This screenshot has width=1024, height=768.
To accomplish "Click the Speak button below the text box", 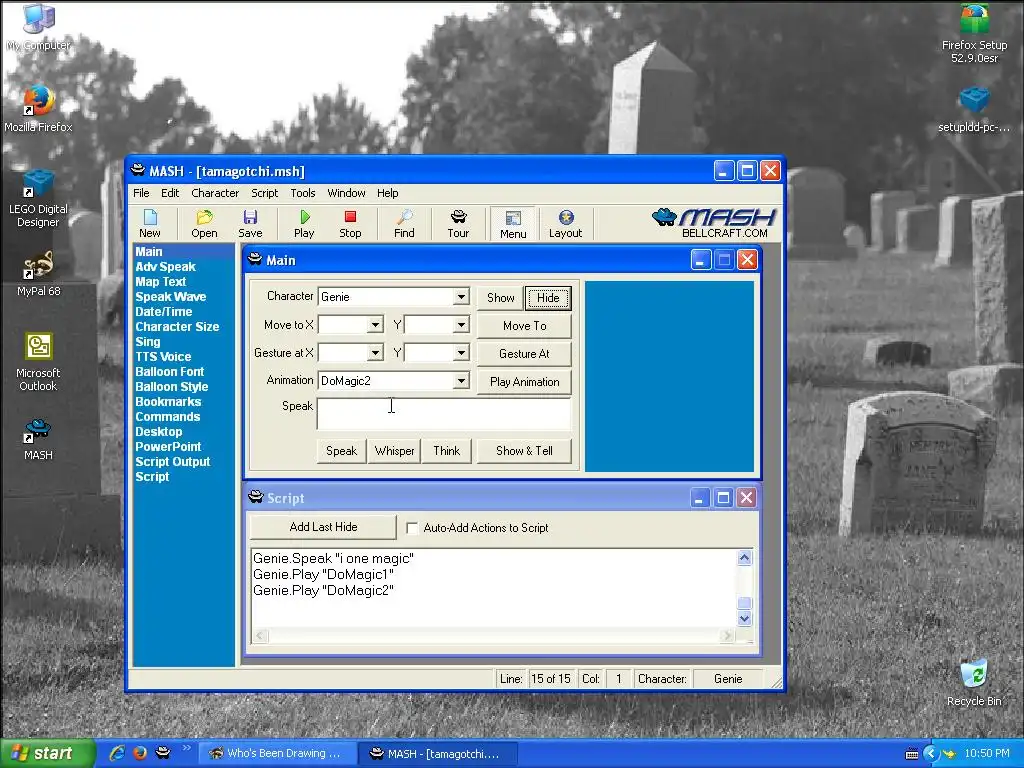I will coord(342,451).
